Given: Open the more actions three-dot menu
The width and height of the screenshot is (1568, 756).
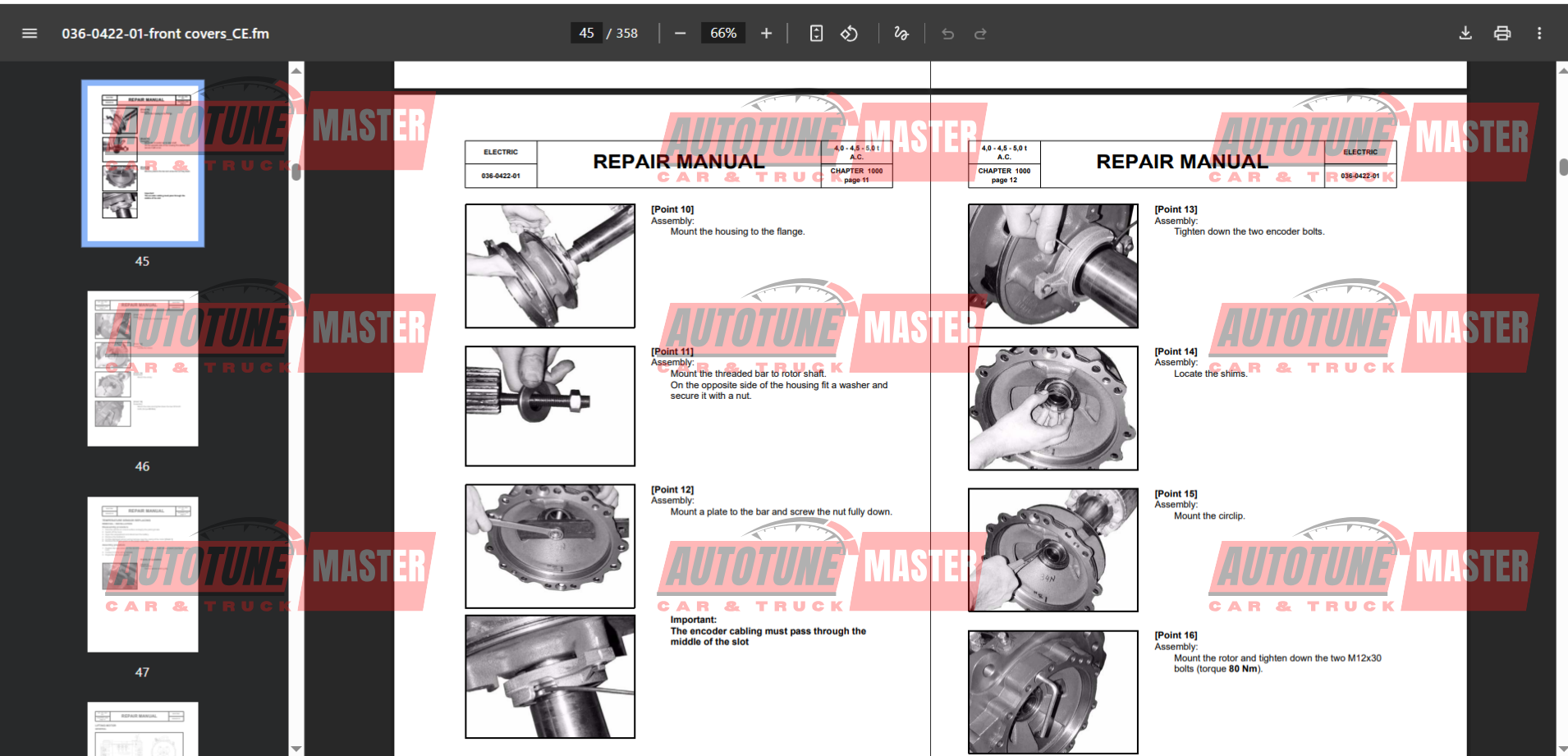Looking at the screenshot, I should (x=1539, y=34).
